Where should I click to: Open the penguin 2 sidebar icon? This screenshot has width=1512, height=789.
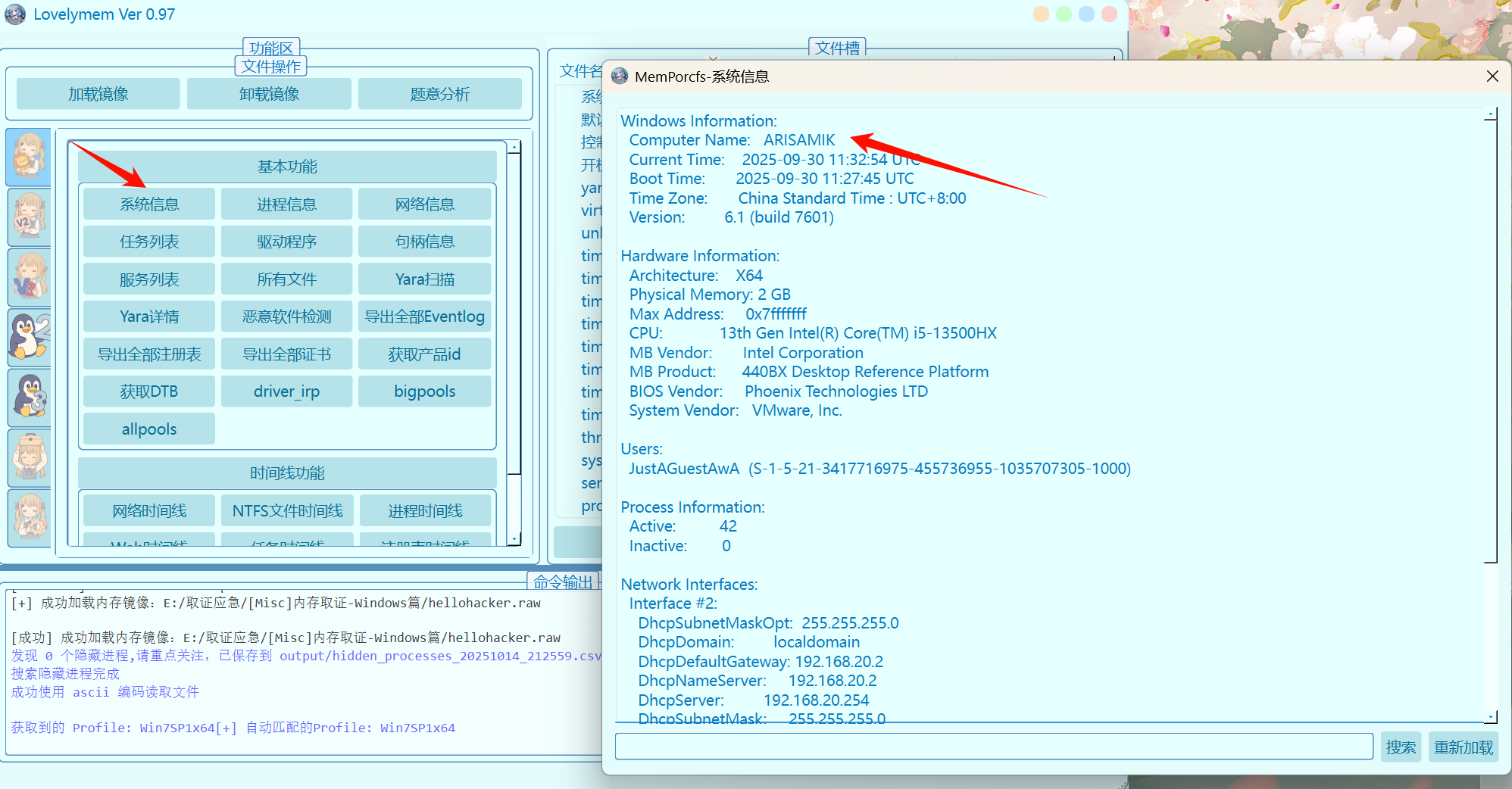click(29, 337)
